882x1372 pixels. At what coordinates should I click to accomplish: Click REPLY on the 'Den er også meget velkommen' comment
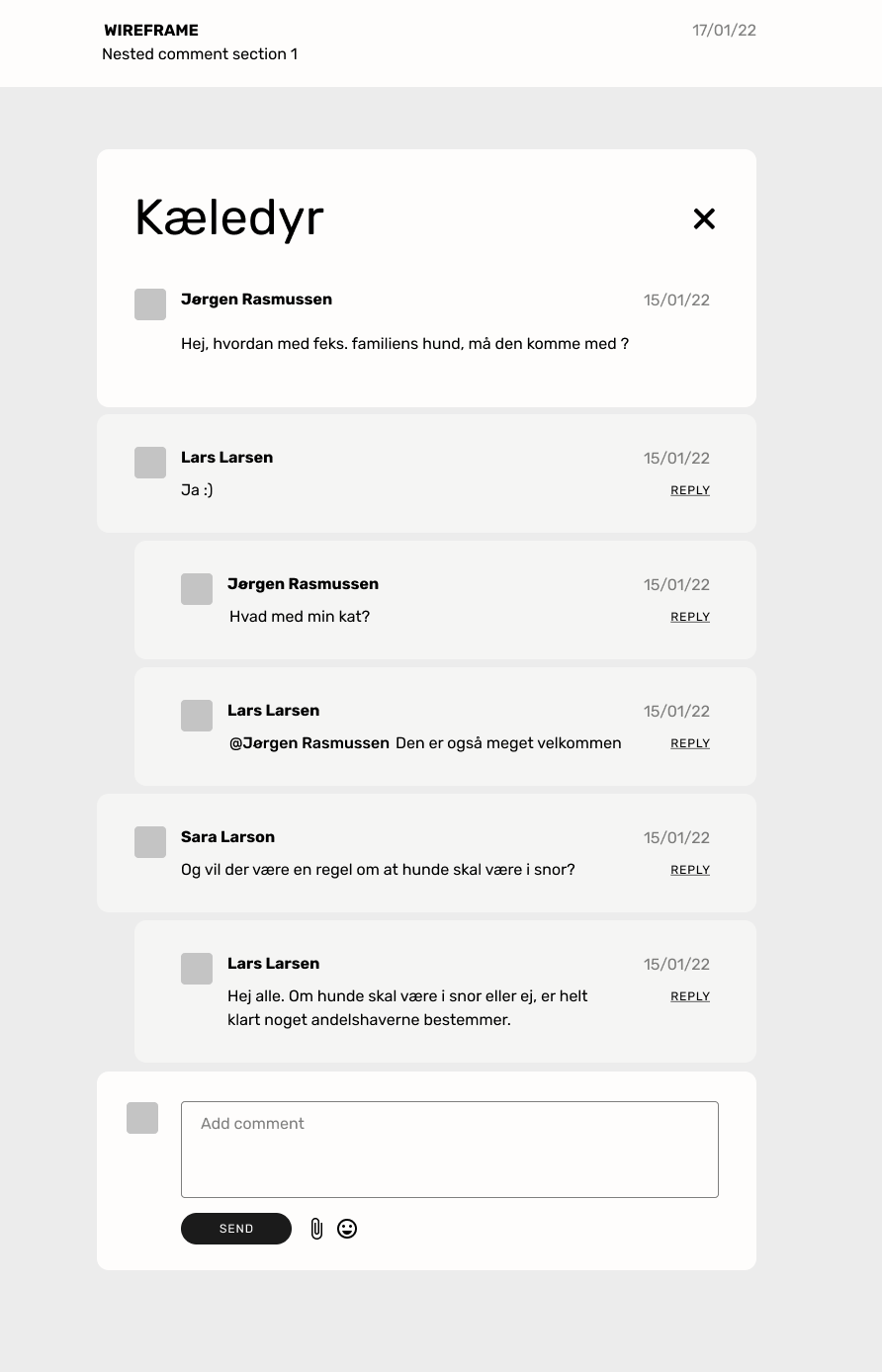(689, 743)
